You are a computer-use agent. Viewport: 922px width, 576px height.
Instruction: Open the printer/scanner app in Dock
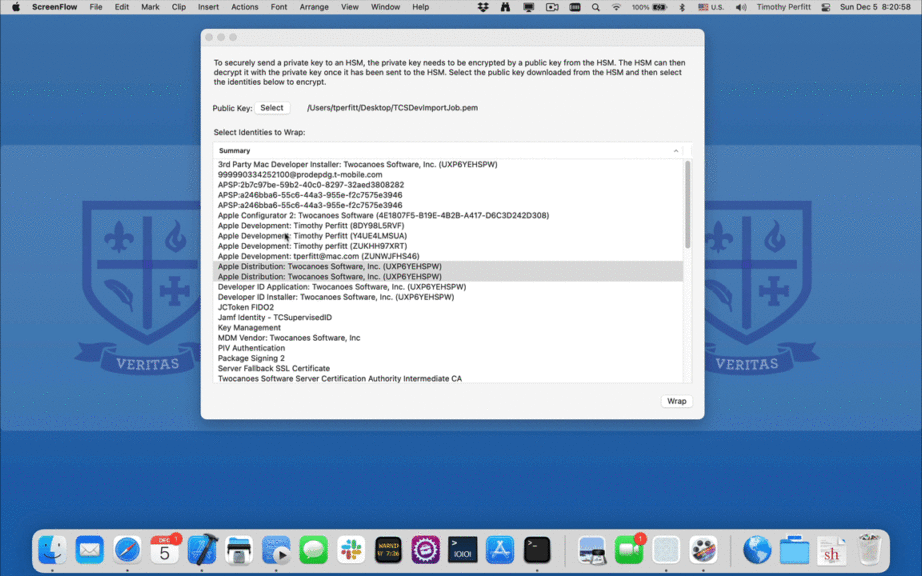[239, 550]
